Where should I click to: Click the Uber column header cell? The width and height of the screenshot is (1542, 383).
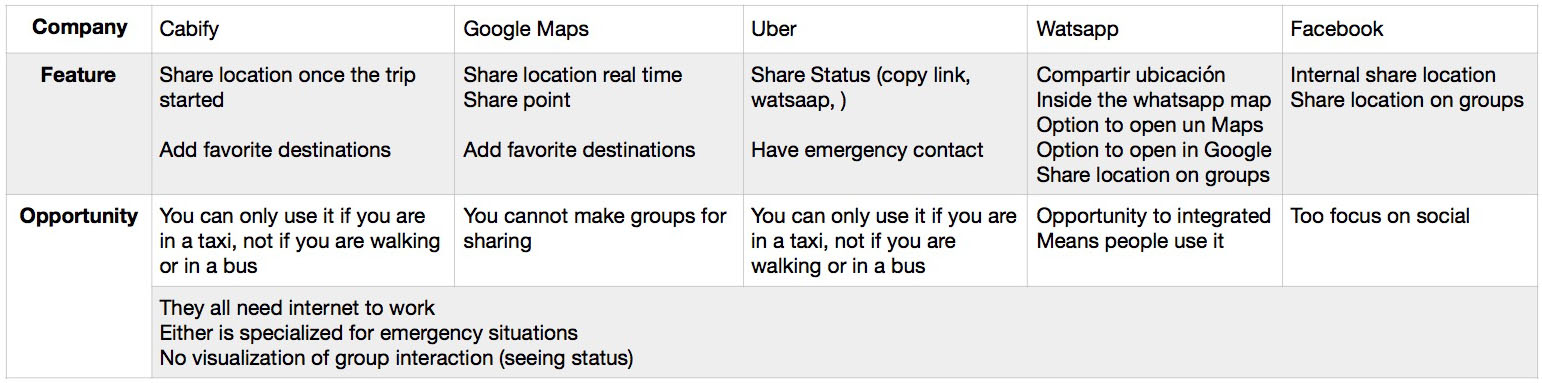885,29
